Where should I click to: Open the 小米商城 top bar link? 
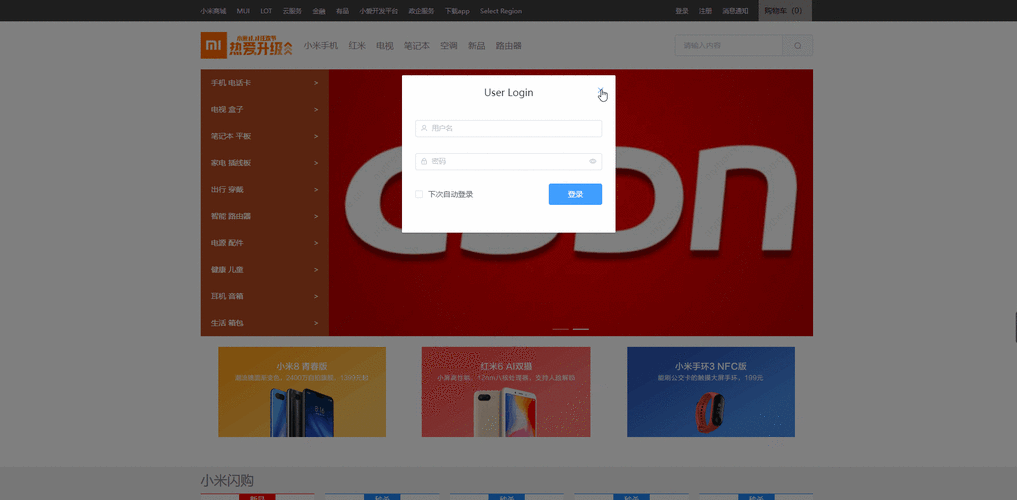pyautogui.click(x=213, y=11)
